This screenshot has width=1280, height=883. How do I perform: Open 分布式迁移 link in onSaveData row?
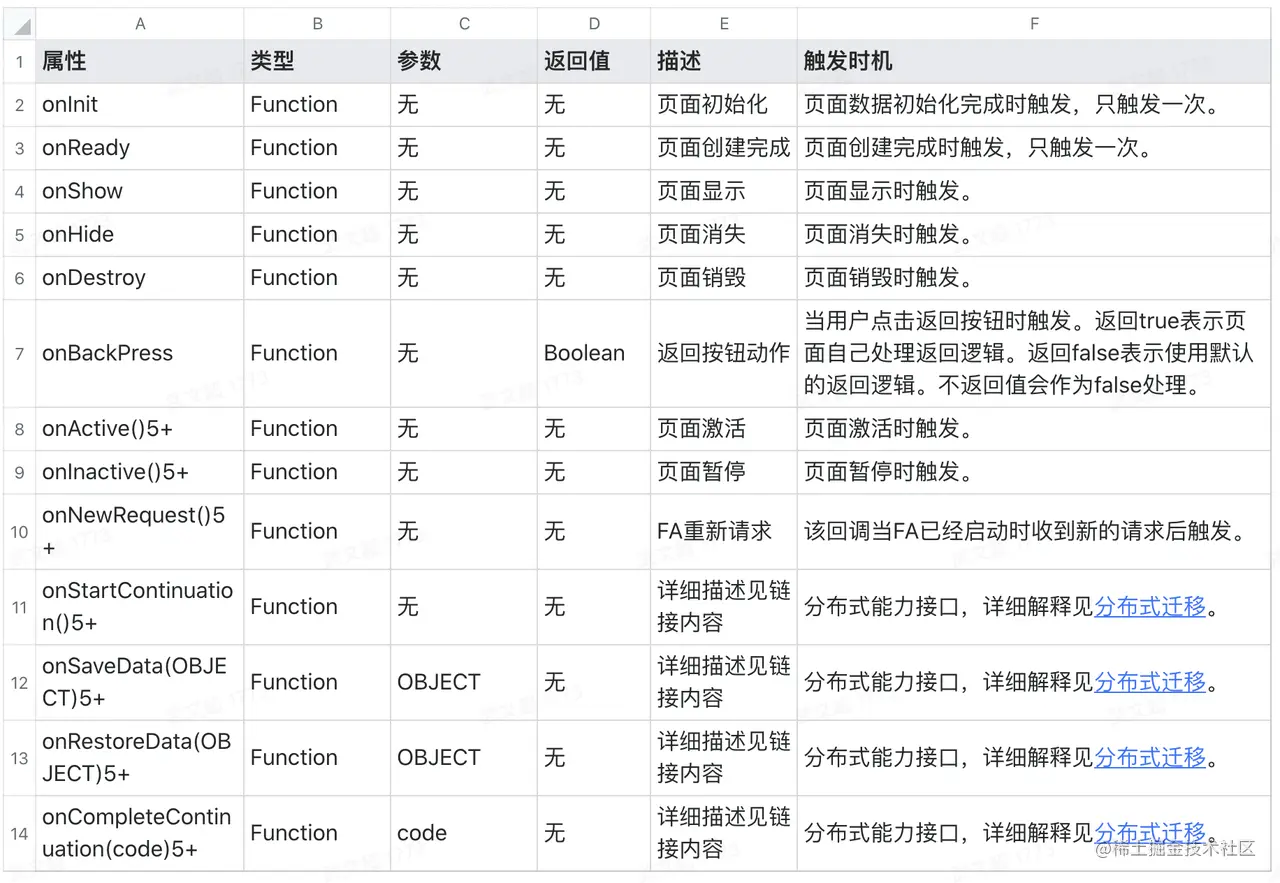click(x=1150, y=682)
